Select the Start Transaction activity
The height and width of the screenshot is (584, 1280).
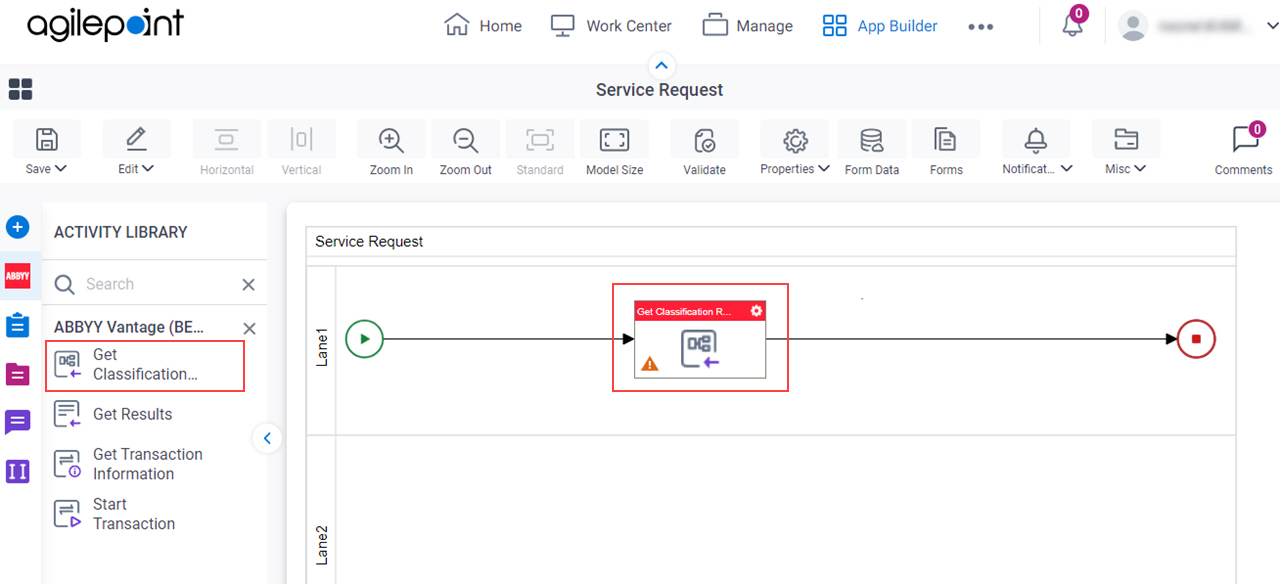pyautogui.click(x=114, y=514)
